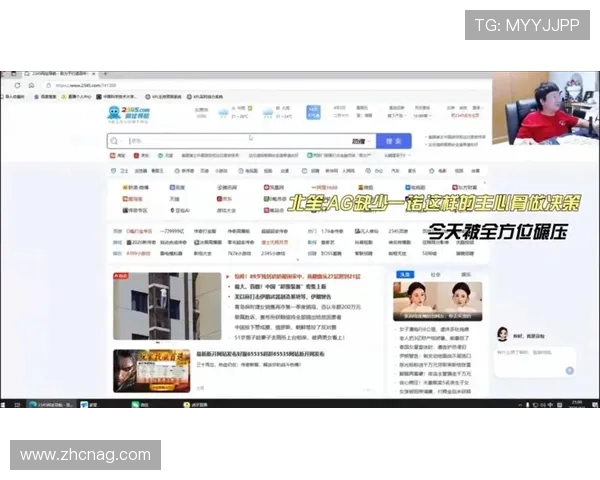Open the 豆包AI site link
Image resolution: width=600 pixels, height=480 pixels.
[x=180, y=210]
